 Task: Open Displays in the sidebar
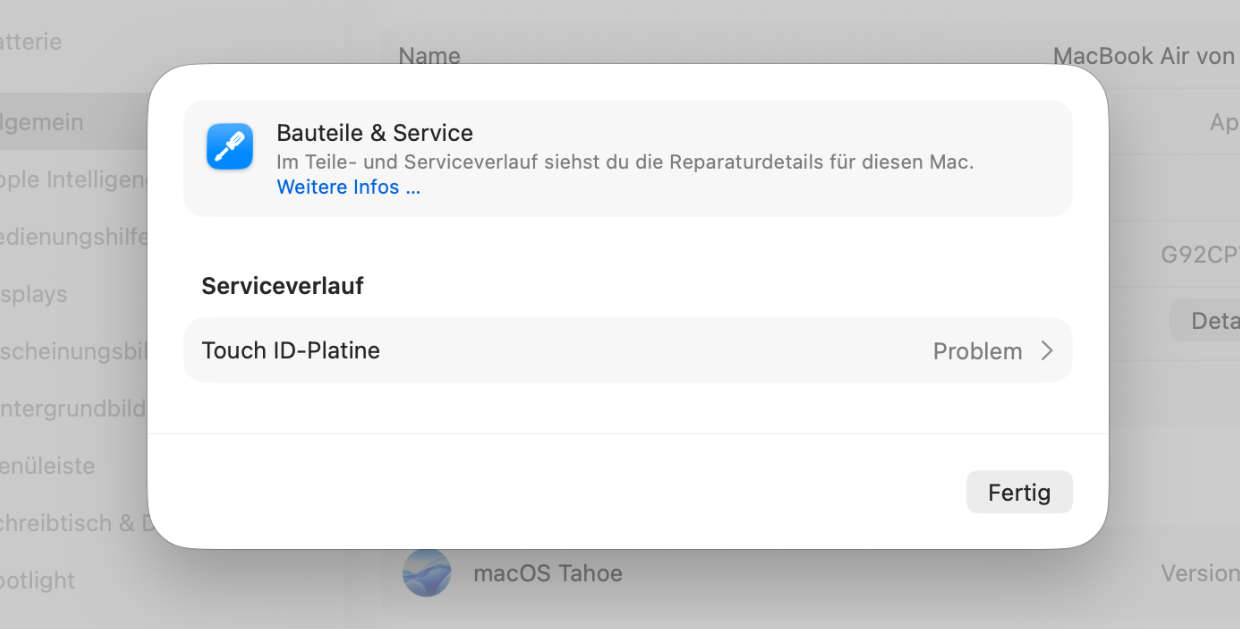[35, 294]
